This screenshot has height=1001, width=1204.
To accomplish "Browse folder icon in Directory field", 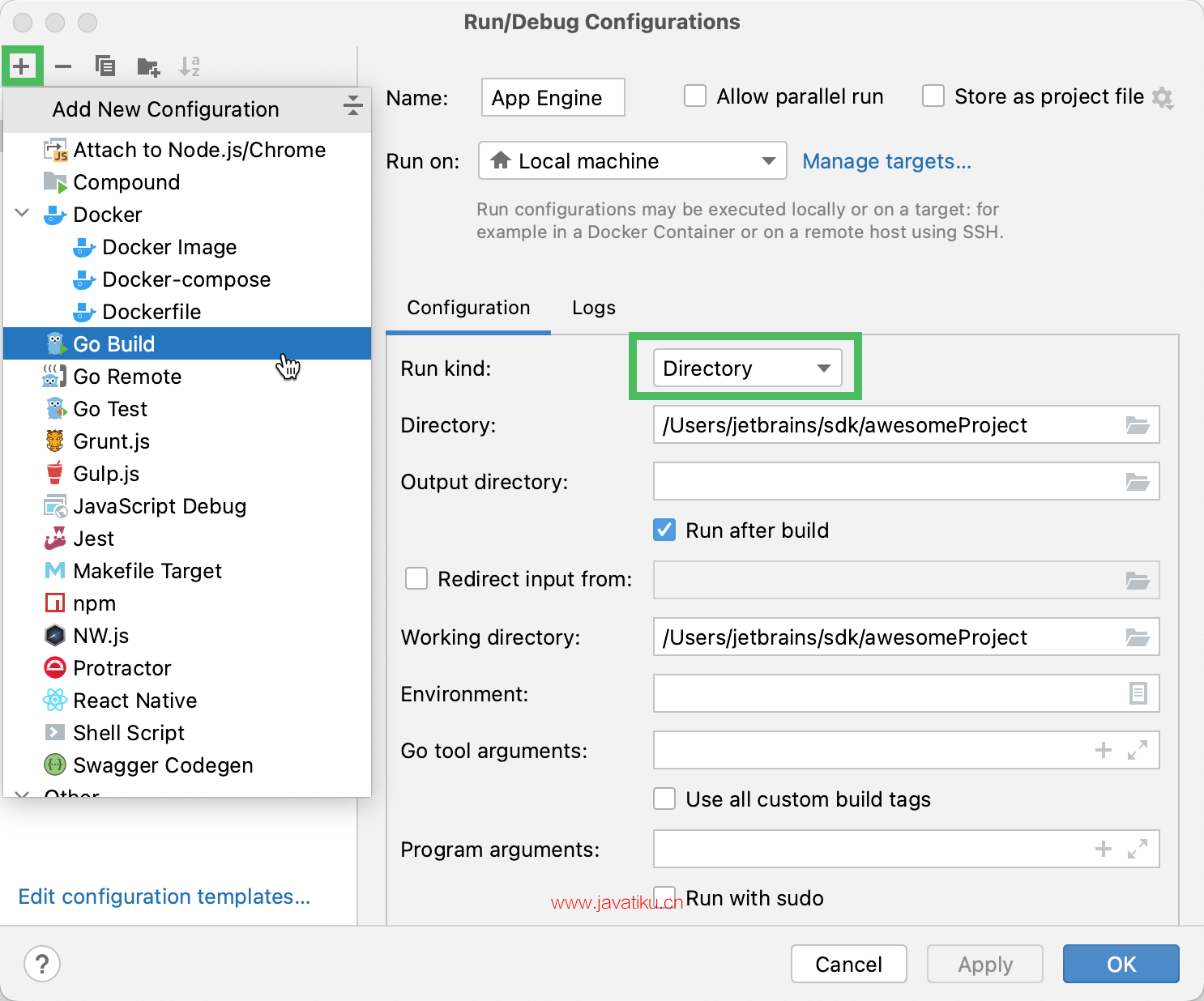I will (x=1138, y=425).
